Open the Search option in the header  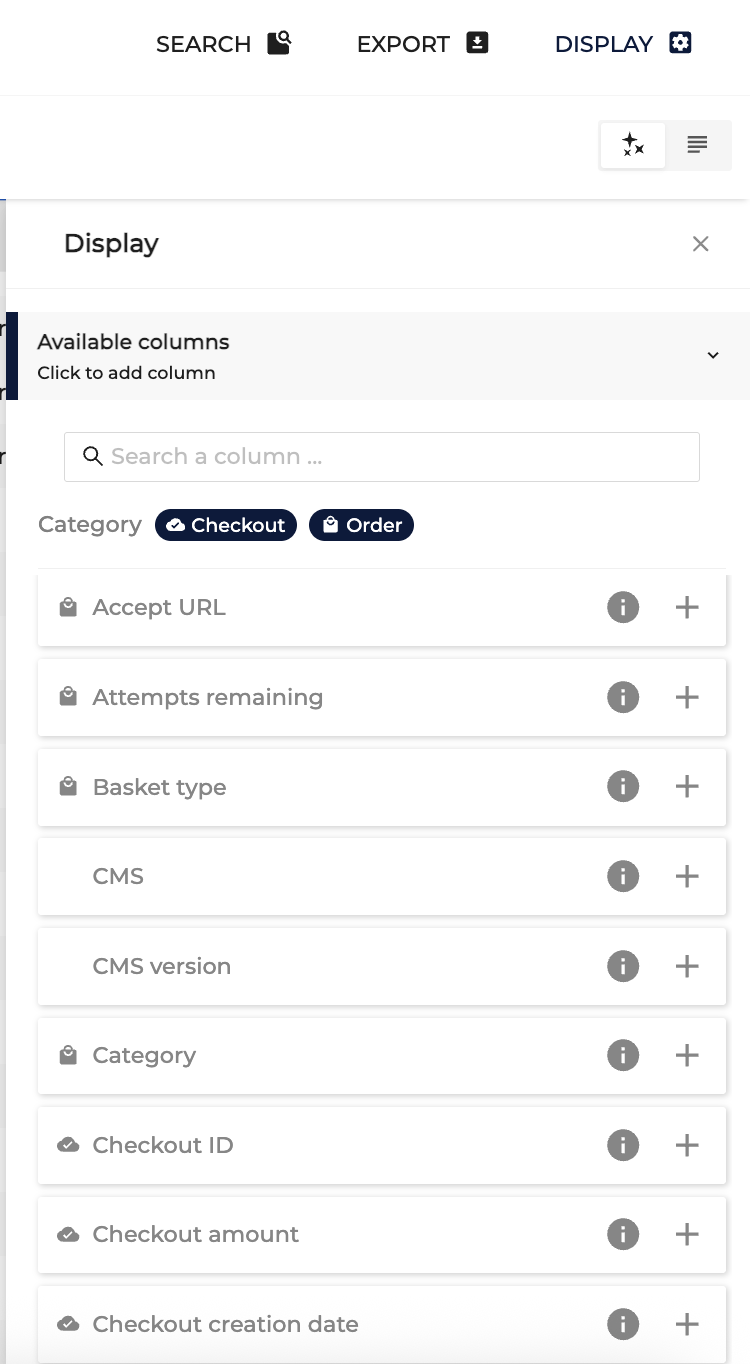point(223,44)
